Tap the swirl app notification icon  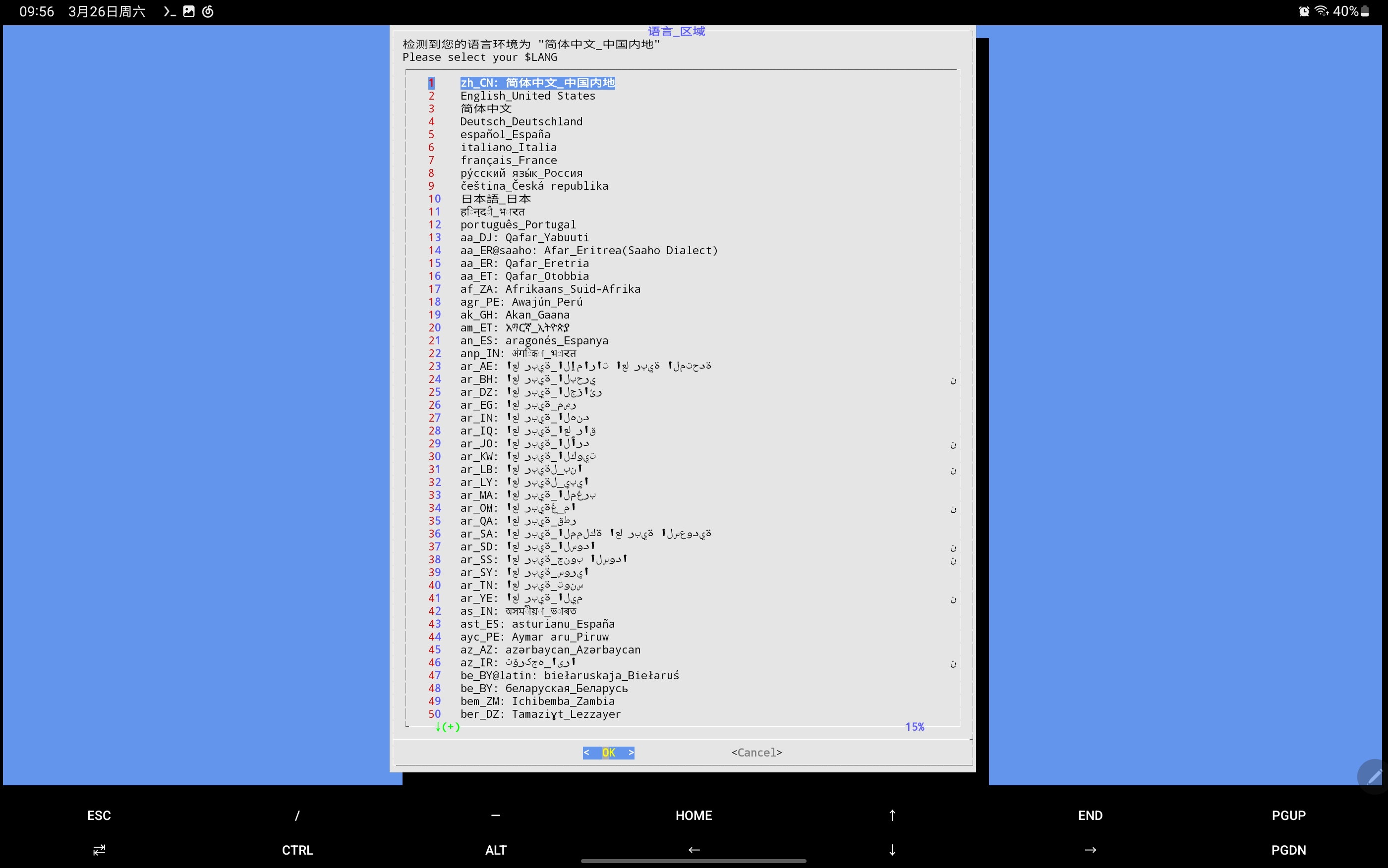[208, 11]
